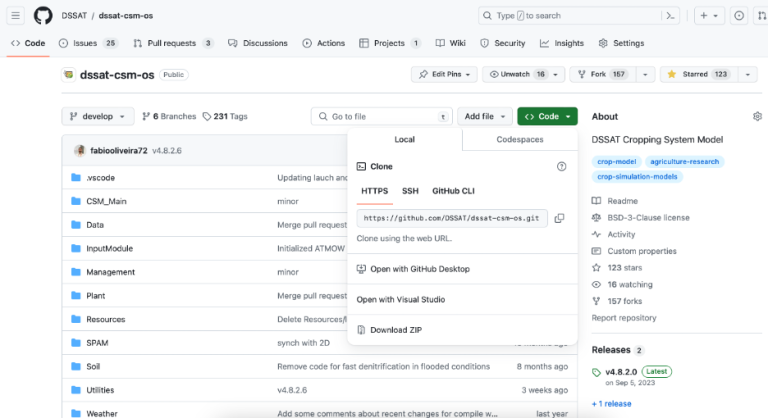Choose Open with GitHub Desktop
The width and height of the screenshot is (768, 418).
click(x=419, y=269)
